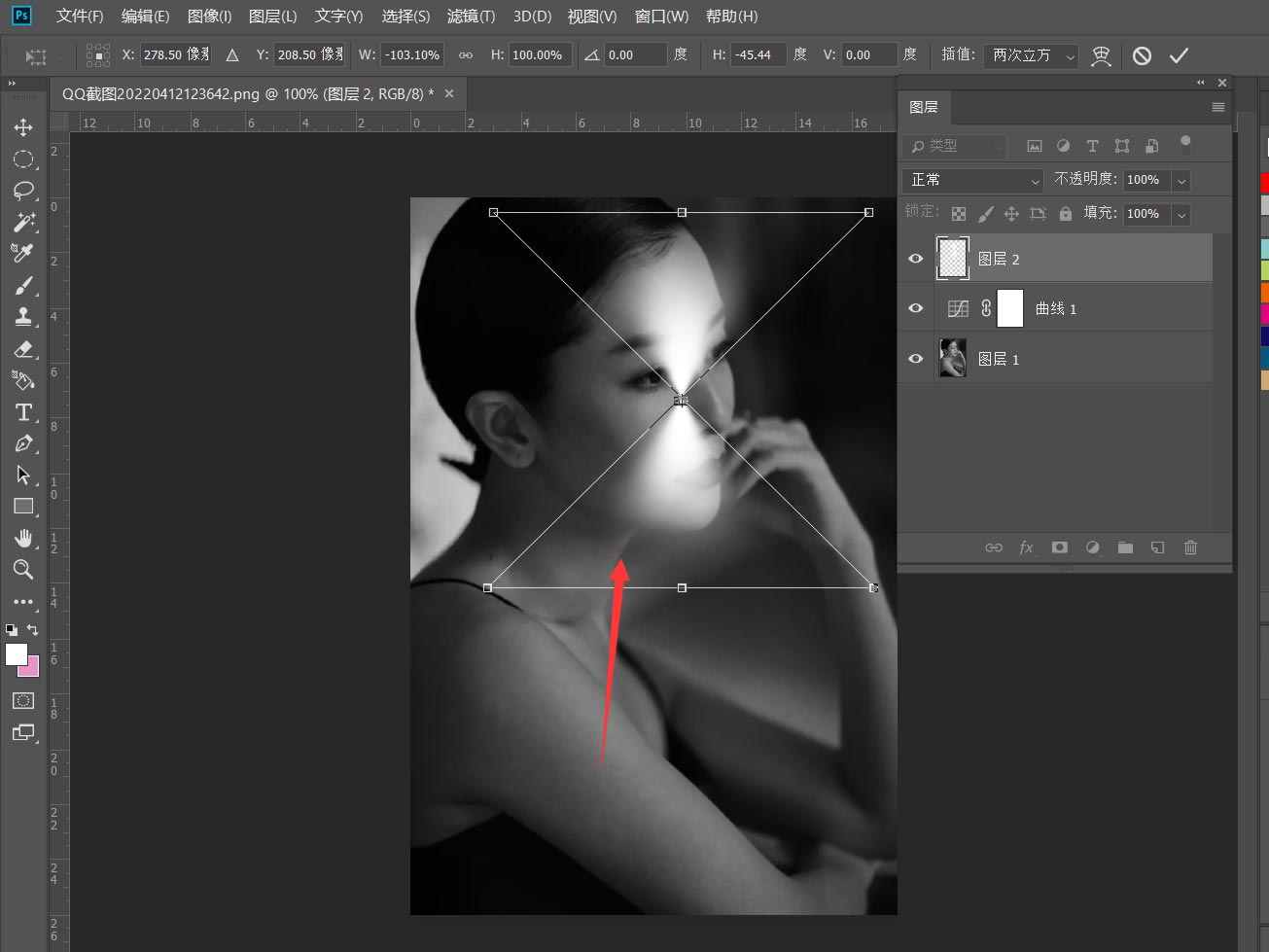Viewport: 1269px width, 952px height.
Task: Open the 编辑(E) menu
Action: (x=146, y=17)
